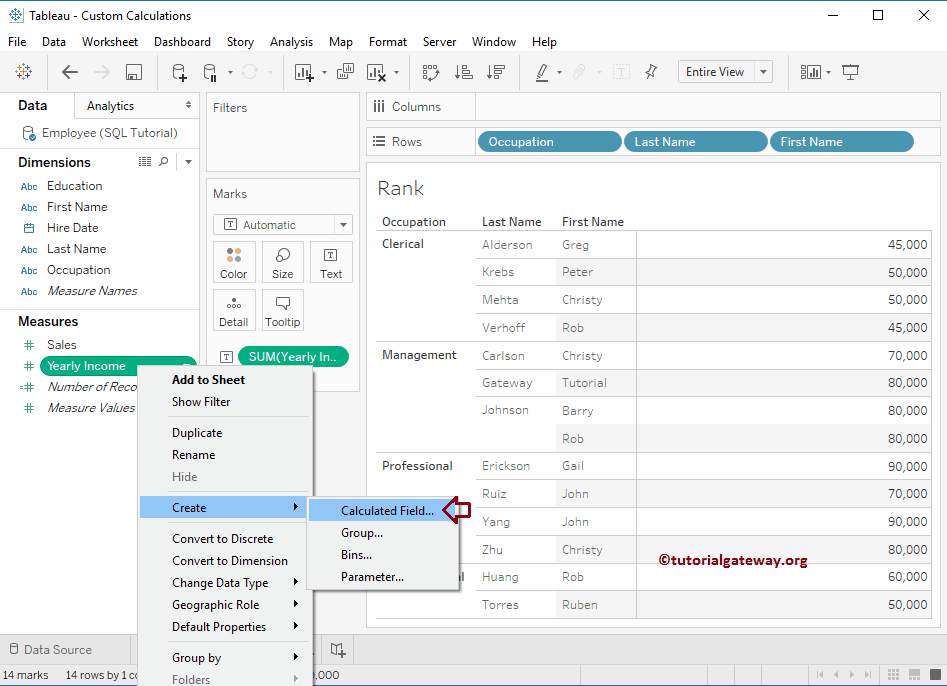Click the Occupation pill on Rows shelf
947x686 pixels.
click(548, 141)
